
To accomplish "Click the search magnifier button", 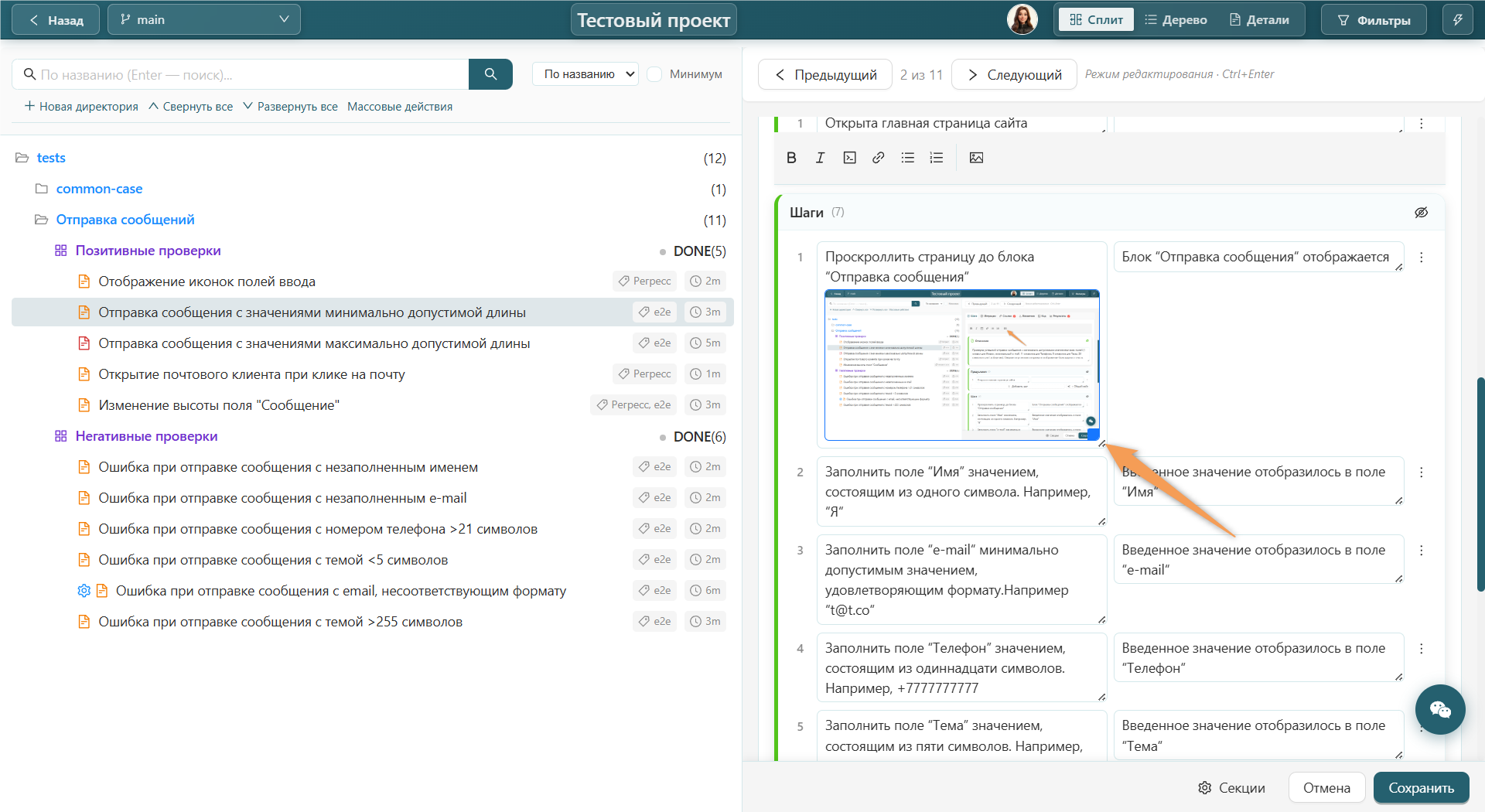I will tap(490, 74).
